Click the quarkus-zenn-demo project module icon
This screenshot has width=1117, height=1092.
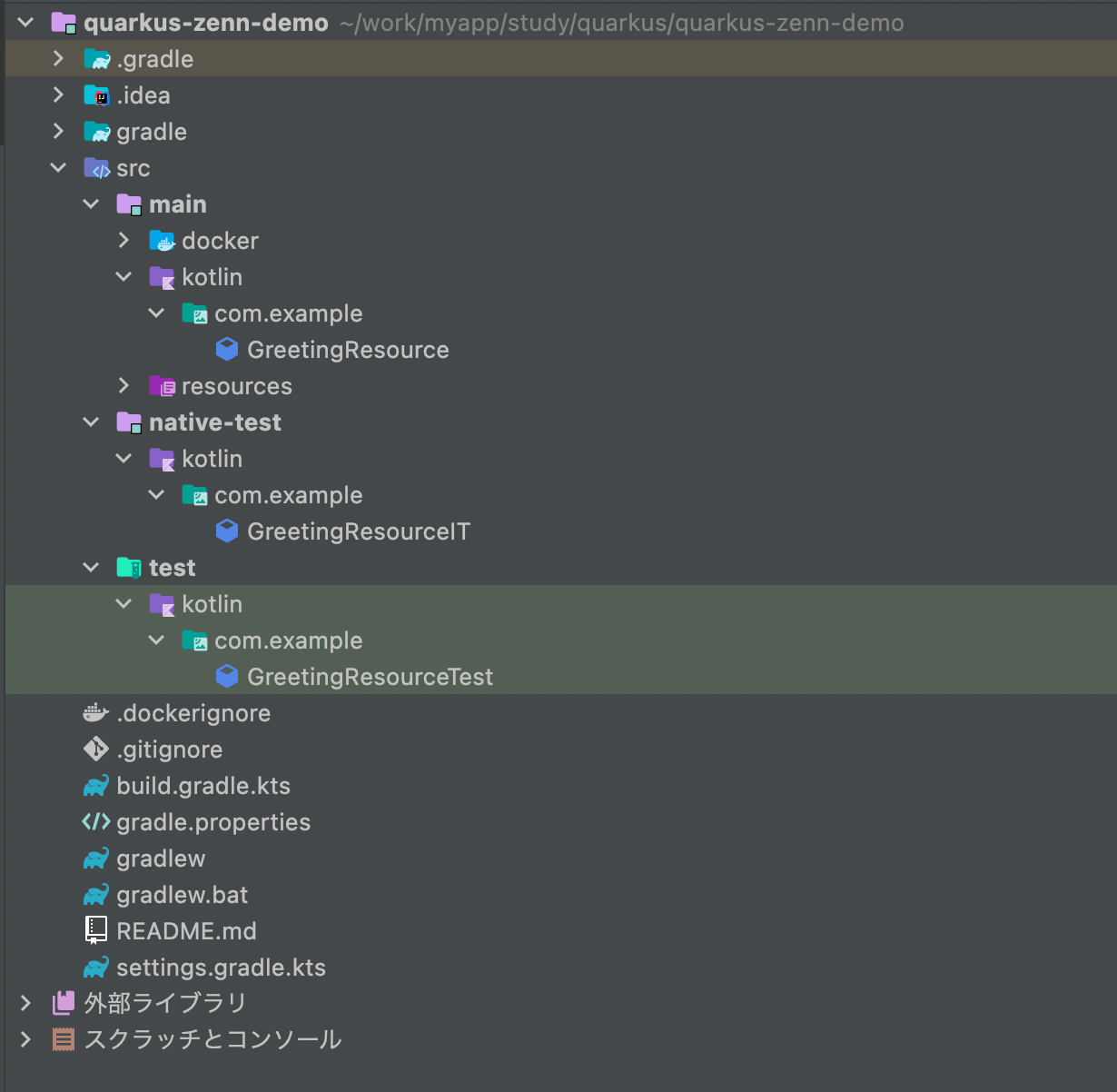64,23
